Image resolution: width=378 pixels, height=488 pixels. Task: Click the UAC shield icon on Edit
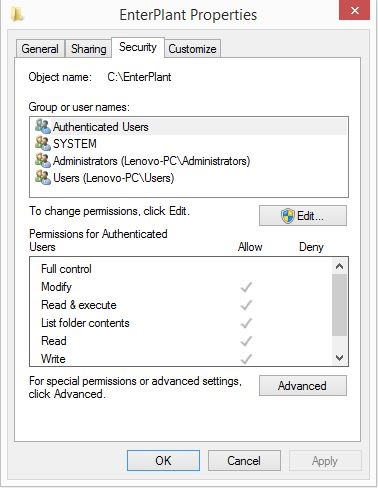click(x=287, y=216)
